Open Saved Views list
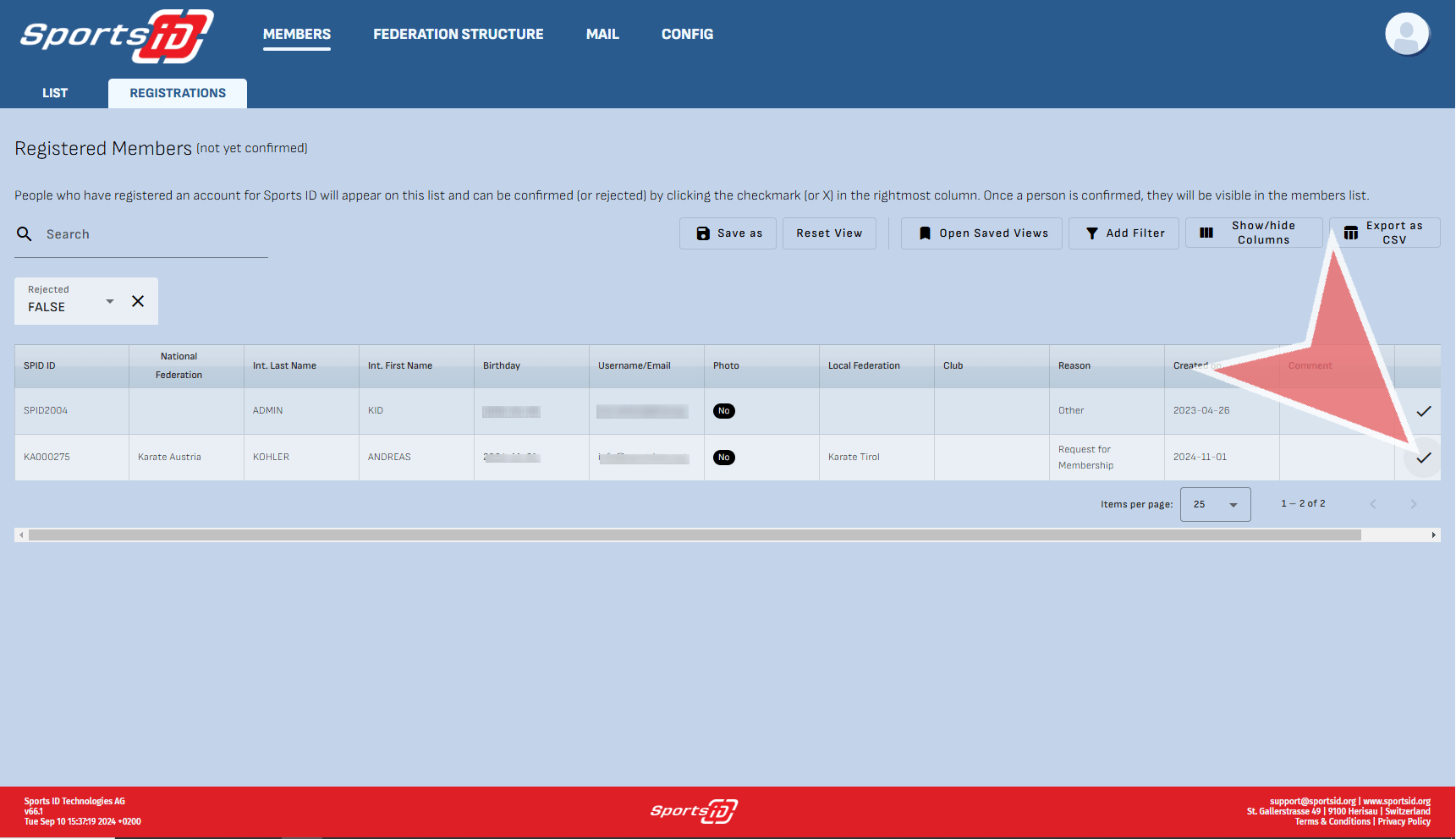The image size is (1456, 839). point(981,233)
